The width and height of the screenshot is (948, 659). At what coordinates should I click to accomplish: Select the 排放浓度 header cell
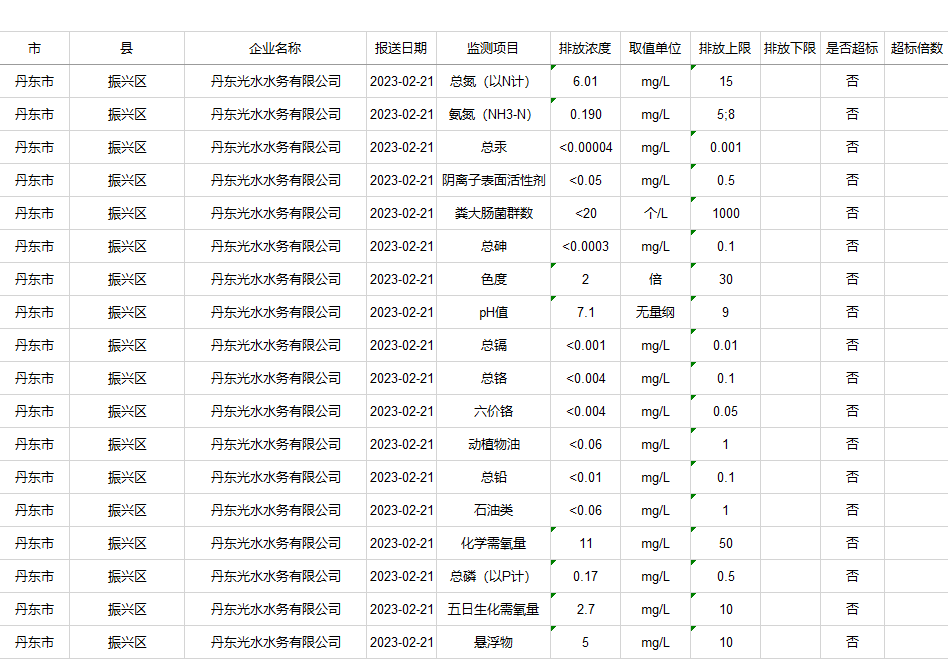[x=585, y=48]
